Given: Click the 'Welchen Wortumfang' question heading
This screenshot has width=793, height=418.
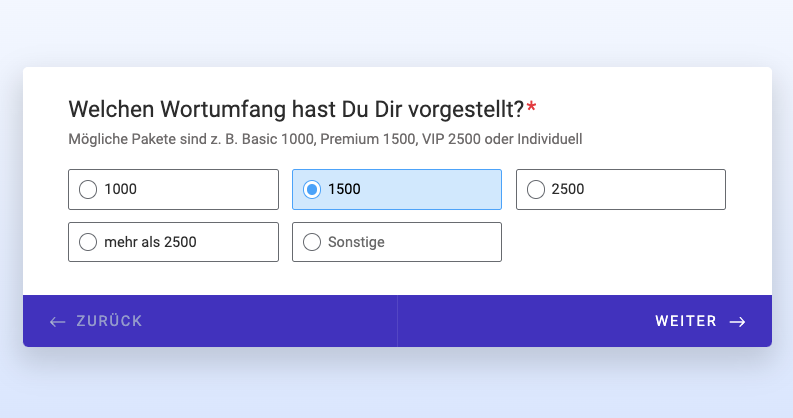Looking at the screenshot, I should pyautogui.click(x=296, y=109).
